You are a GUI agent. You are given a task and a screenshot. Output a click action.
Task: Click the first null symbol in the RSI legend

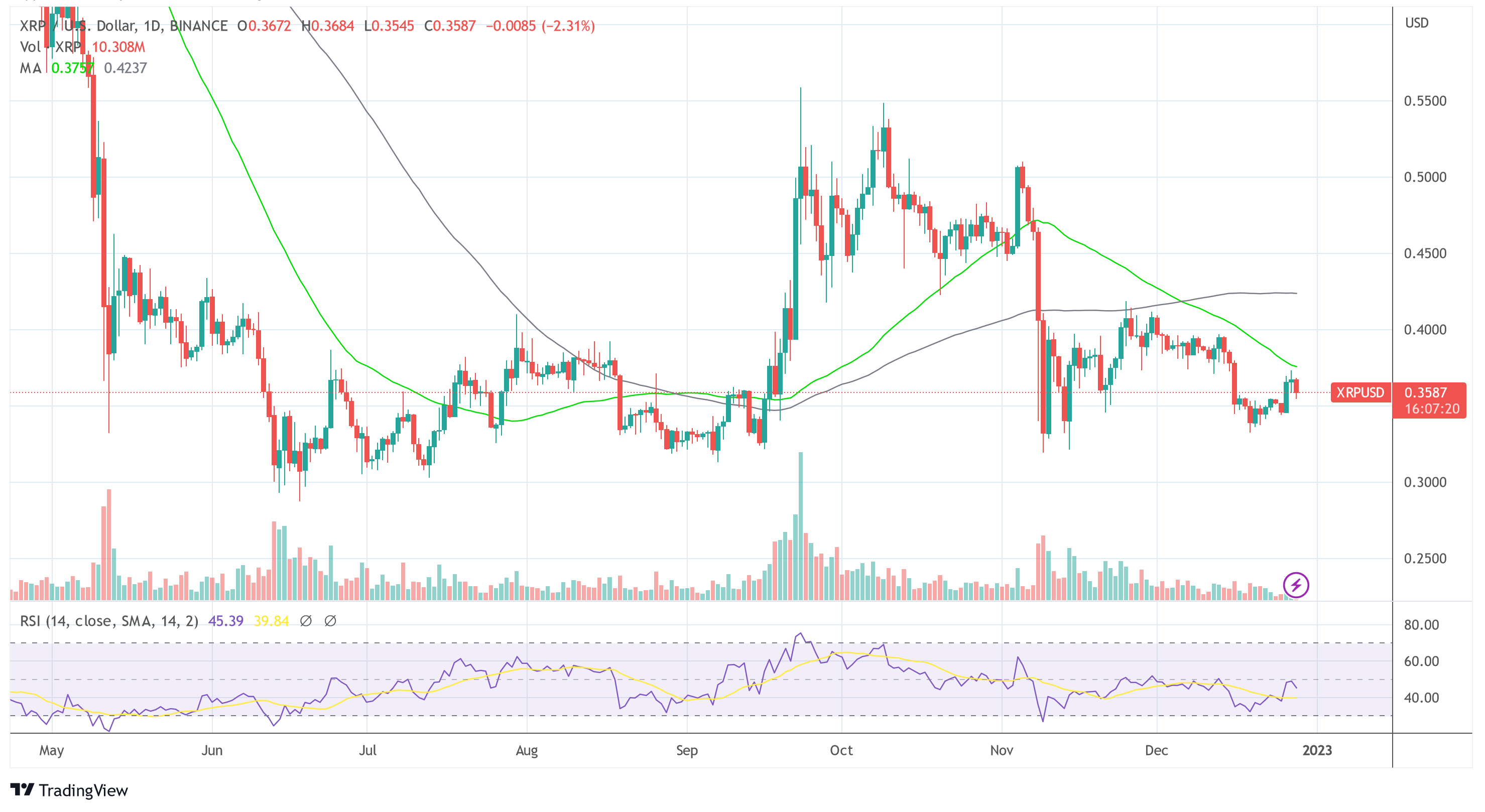[306, 621]
